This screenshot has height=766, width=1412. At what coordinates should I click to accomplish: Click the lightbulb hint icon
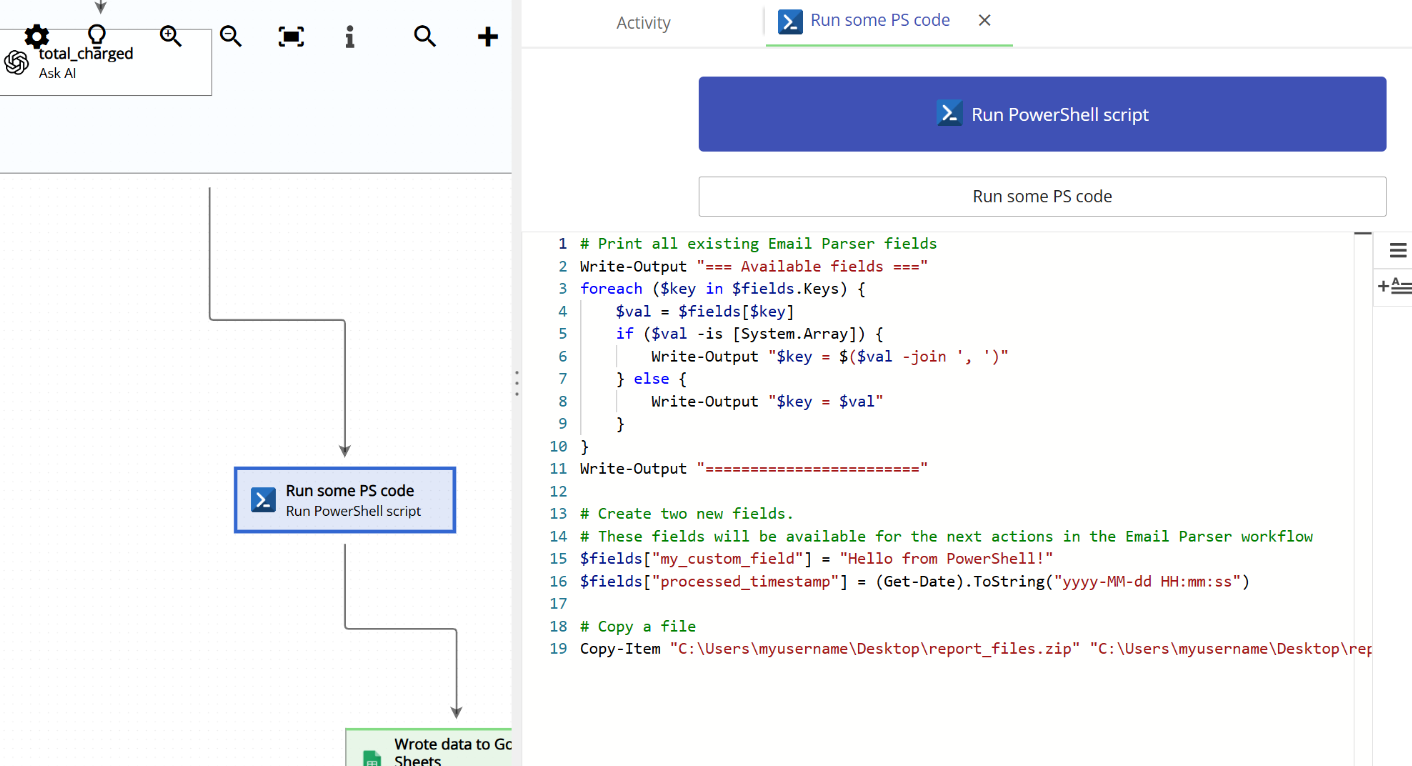tap(97, 34)
